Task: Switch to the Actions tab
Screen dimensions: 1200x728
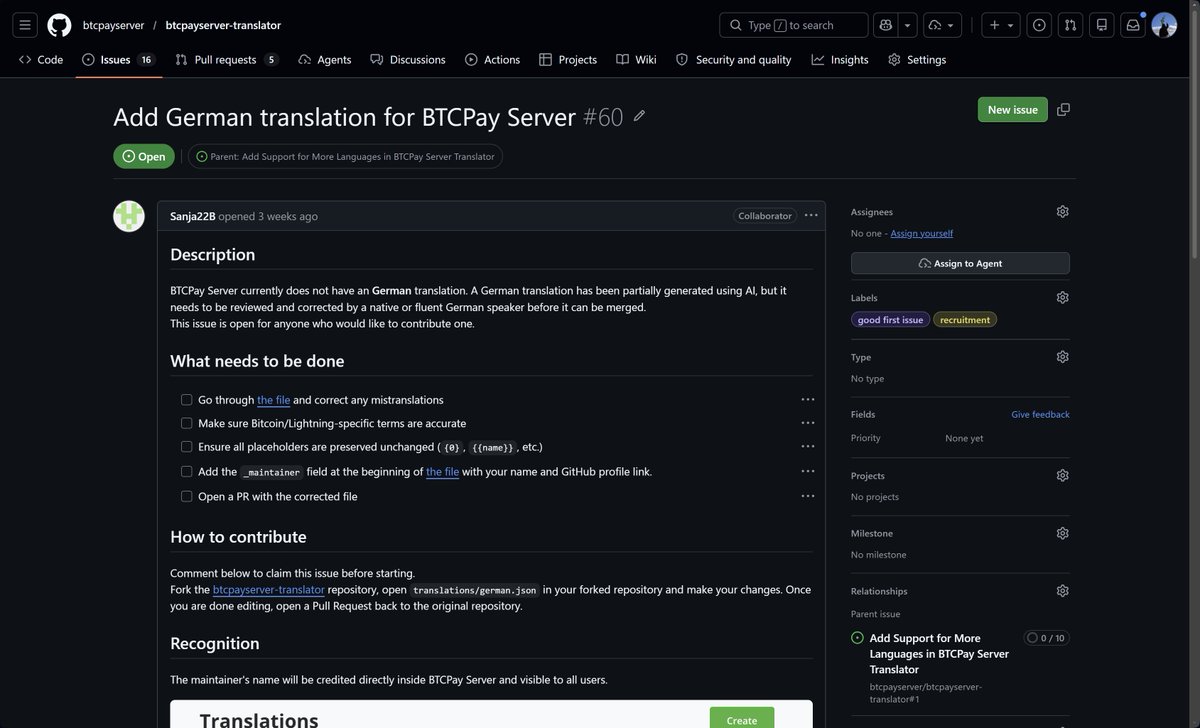Action: [492, 60]
